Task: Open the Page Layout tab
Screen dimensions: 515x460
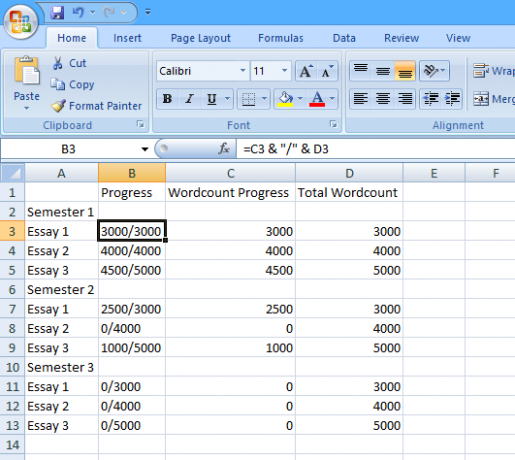Action: point(201,38)
